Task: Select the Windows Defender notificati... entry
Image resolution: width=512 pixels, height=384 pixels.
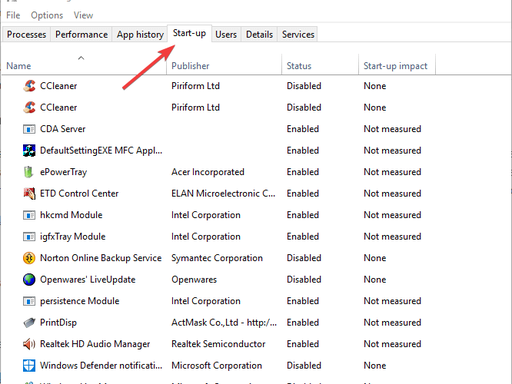Action: (x=101, y=366)
